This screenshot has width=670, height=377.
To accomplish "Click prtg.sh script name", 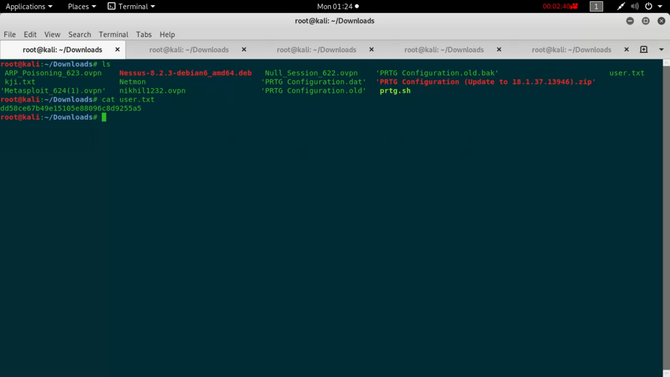I will pos(395,91).
